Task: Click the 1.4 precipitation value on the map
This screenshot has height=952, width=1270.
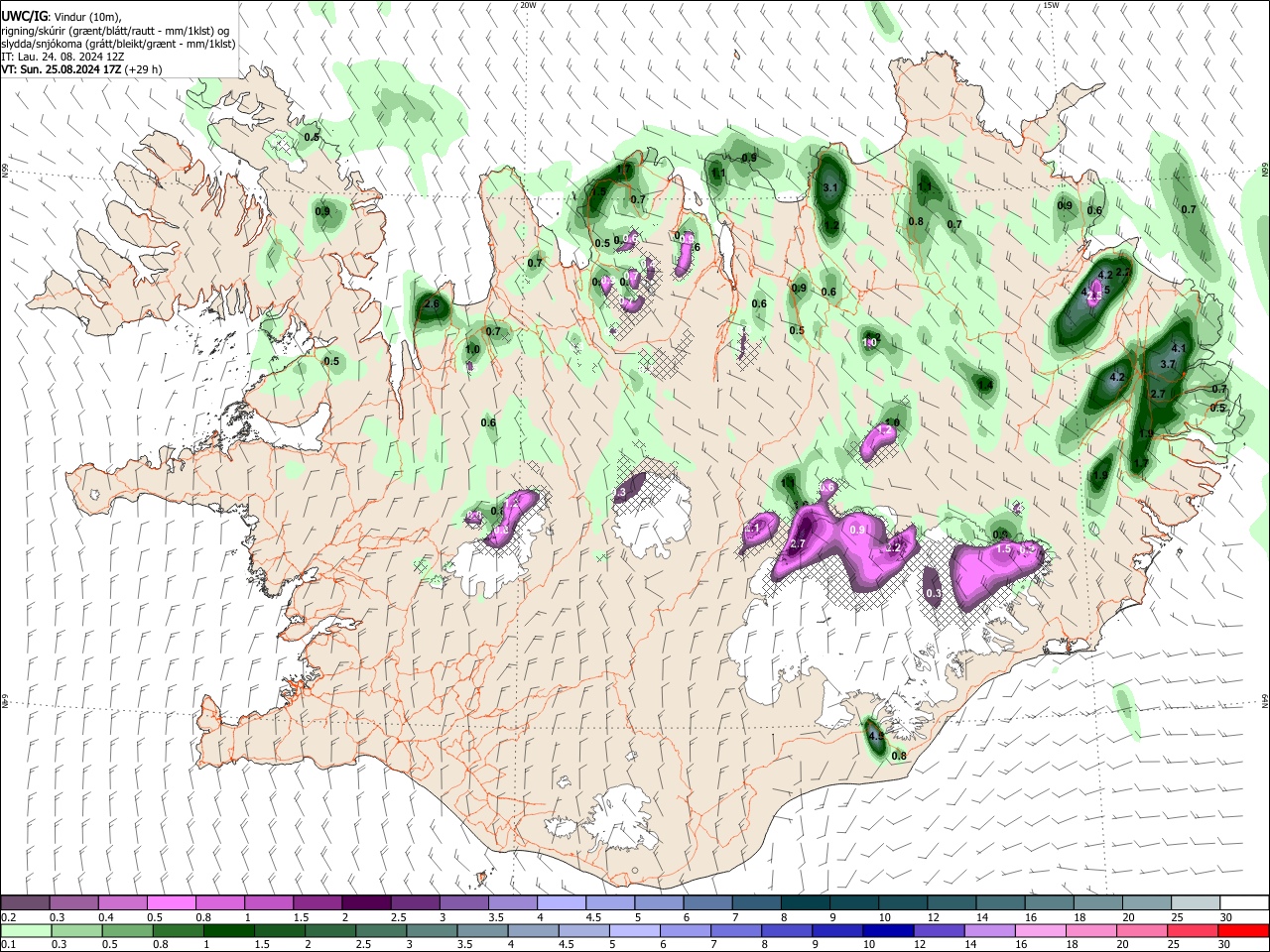Action: 985,386
